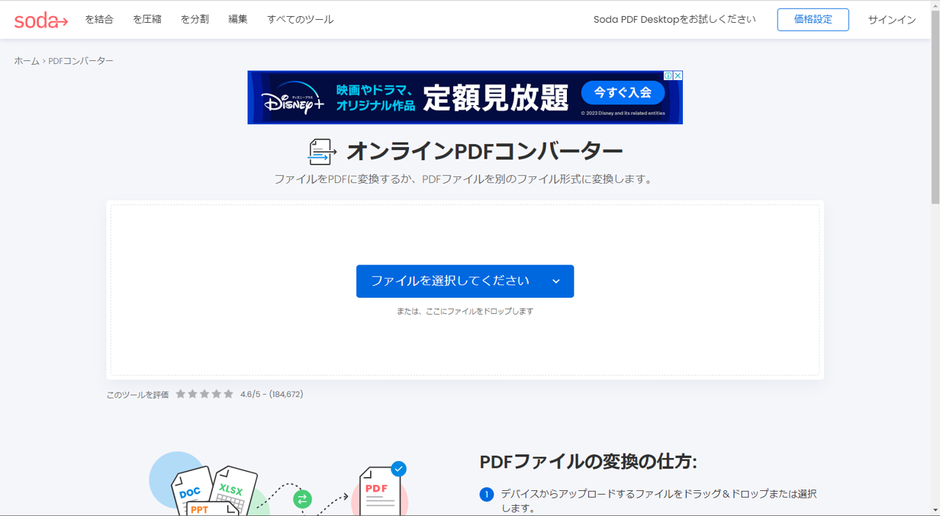Image resolution: width=940 pixels, height=516 pixels.
Task: Open the ad info icon on banner
Action: tap(668, 76)
